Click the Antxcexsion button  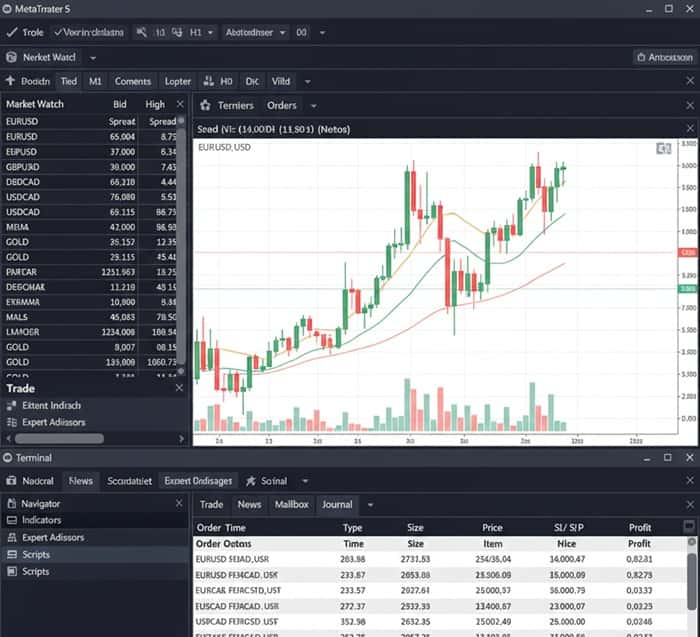coord(663,58)
